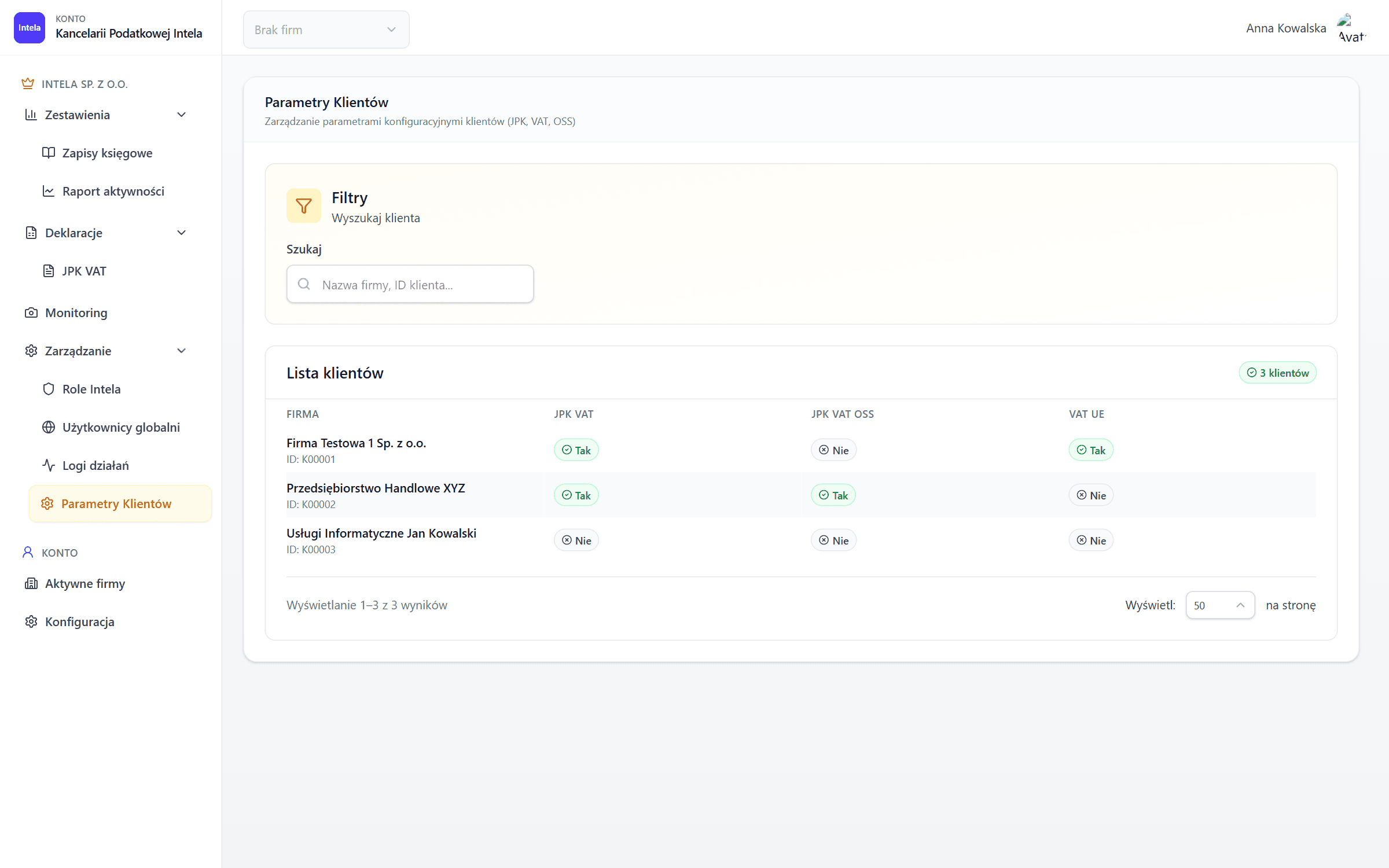Focus the Nazwa firmy search field
Screen dimensions: 1389x868
coord(410,284)
